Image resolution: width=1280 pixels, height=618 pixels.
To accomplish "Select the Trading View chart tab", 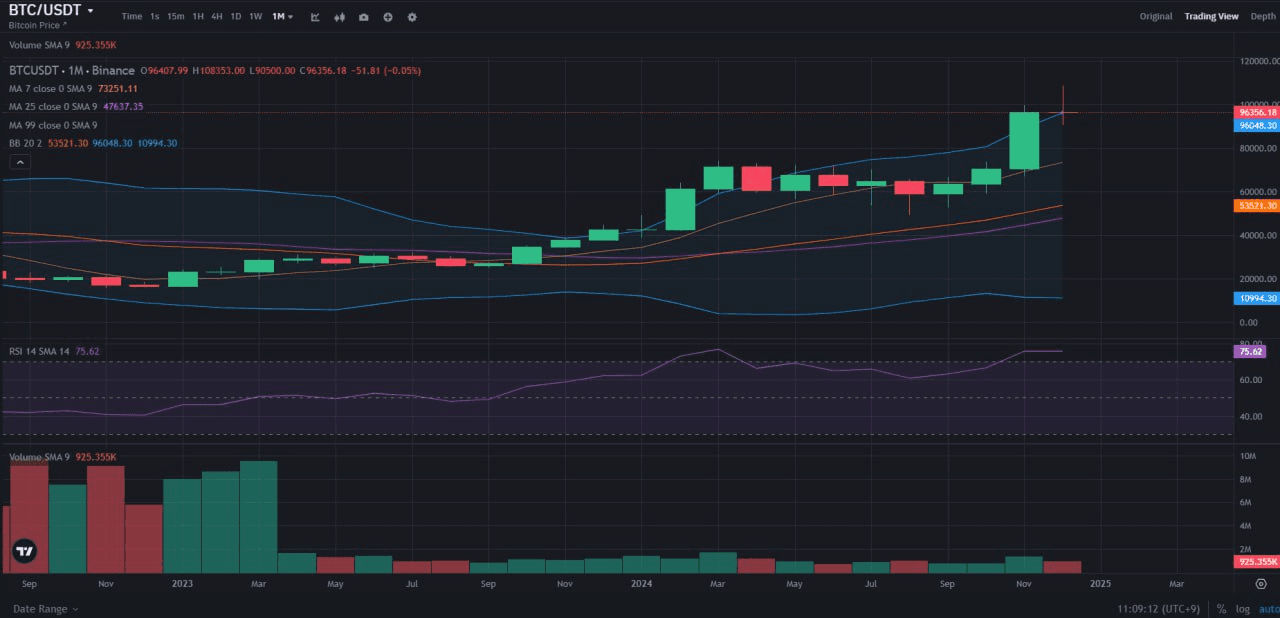I will pyautogui.click(x=1211, y=16).
